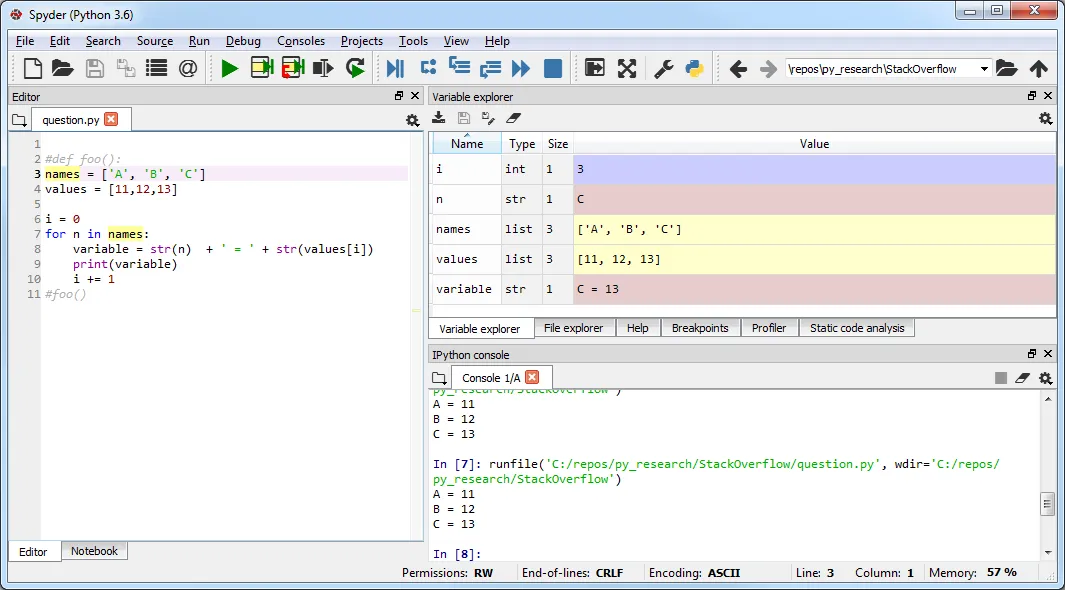Close the question.py editor tab
Screen dimensions: 1065x590
click(111, 119)
